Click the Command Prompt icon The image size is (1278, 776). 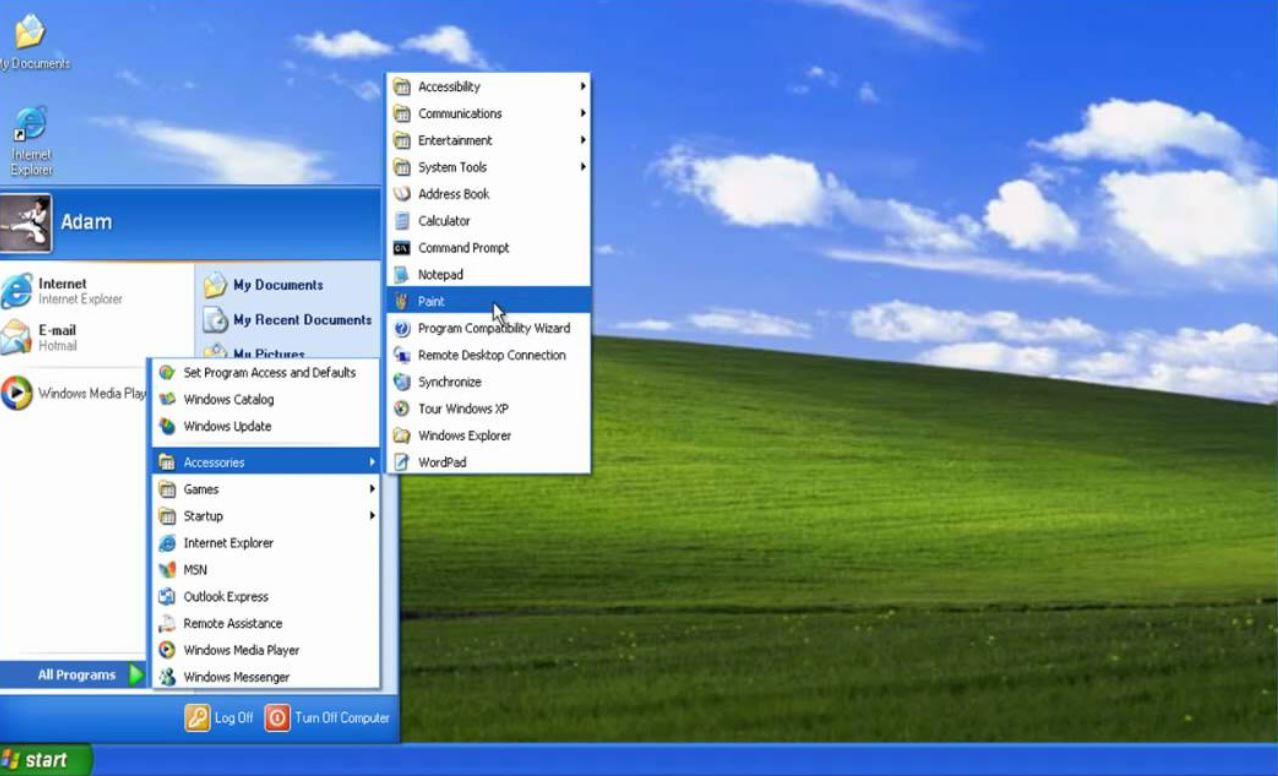tap(402, 248)
